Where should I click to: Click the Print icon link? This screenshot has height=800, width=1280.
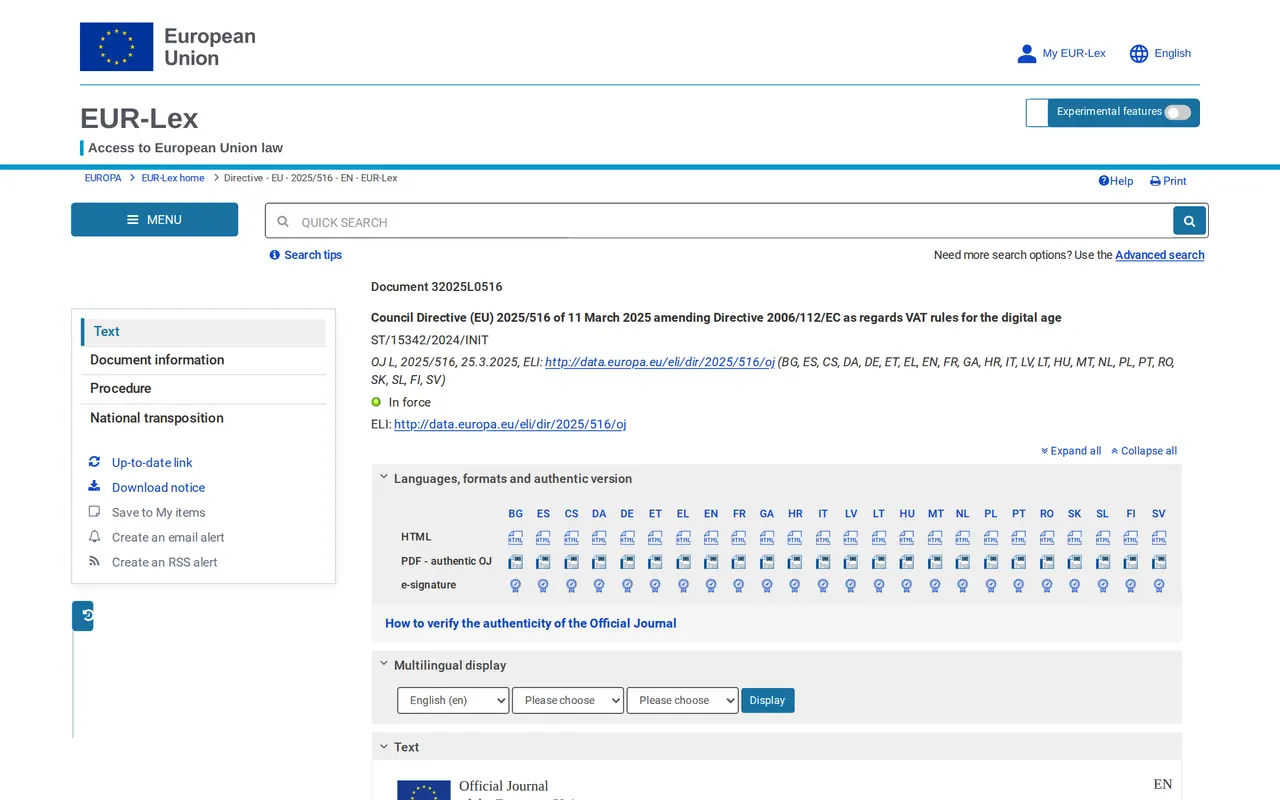point(1168,181)
